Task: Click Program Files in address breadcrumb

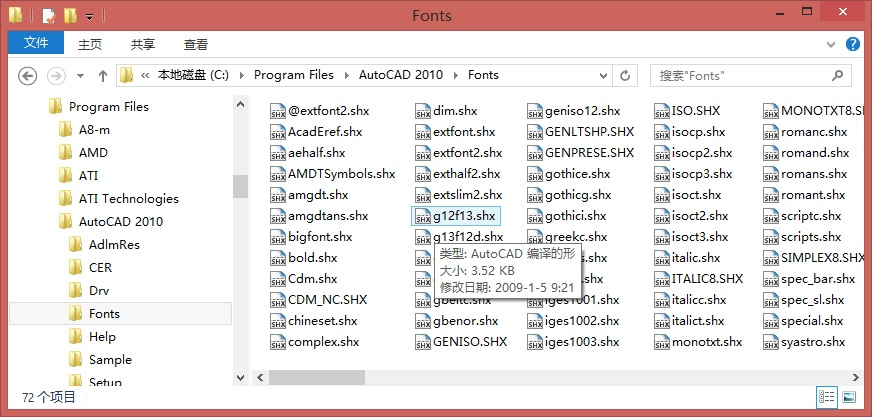Action: click(294, 75)
